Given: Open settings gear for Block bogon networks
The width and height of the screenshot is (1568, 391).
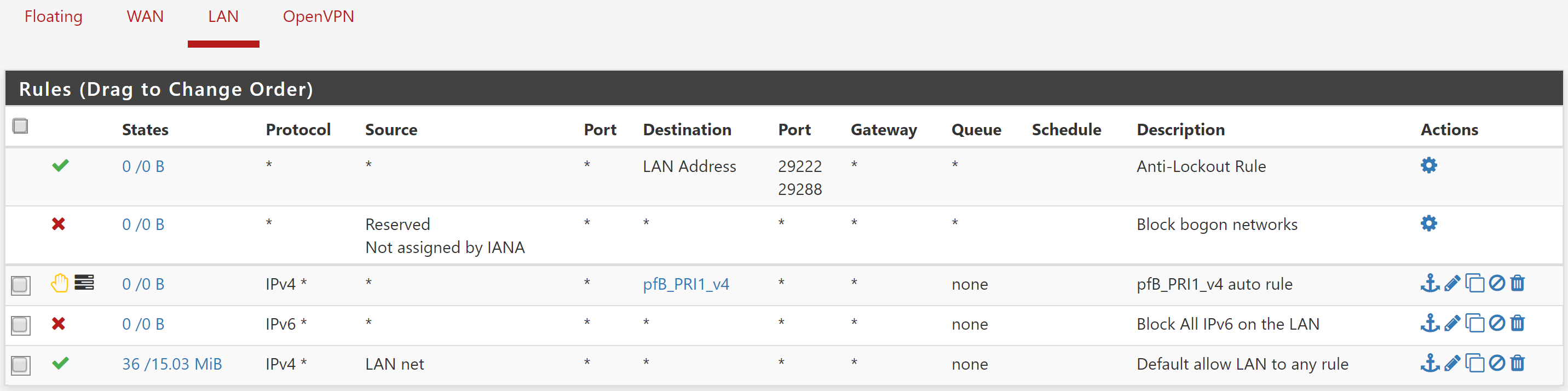Looking at the screenshot, I should [x=1428, y=223].
